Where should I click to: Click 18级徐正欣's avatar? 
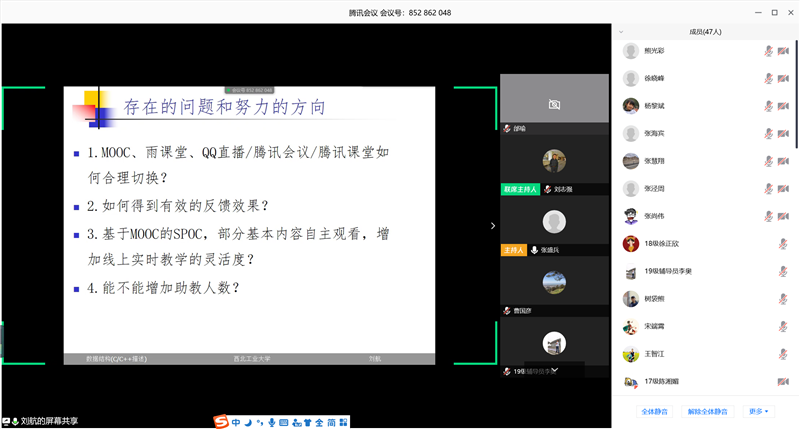coord(631,243)
